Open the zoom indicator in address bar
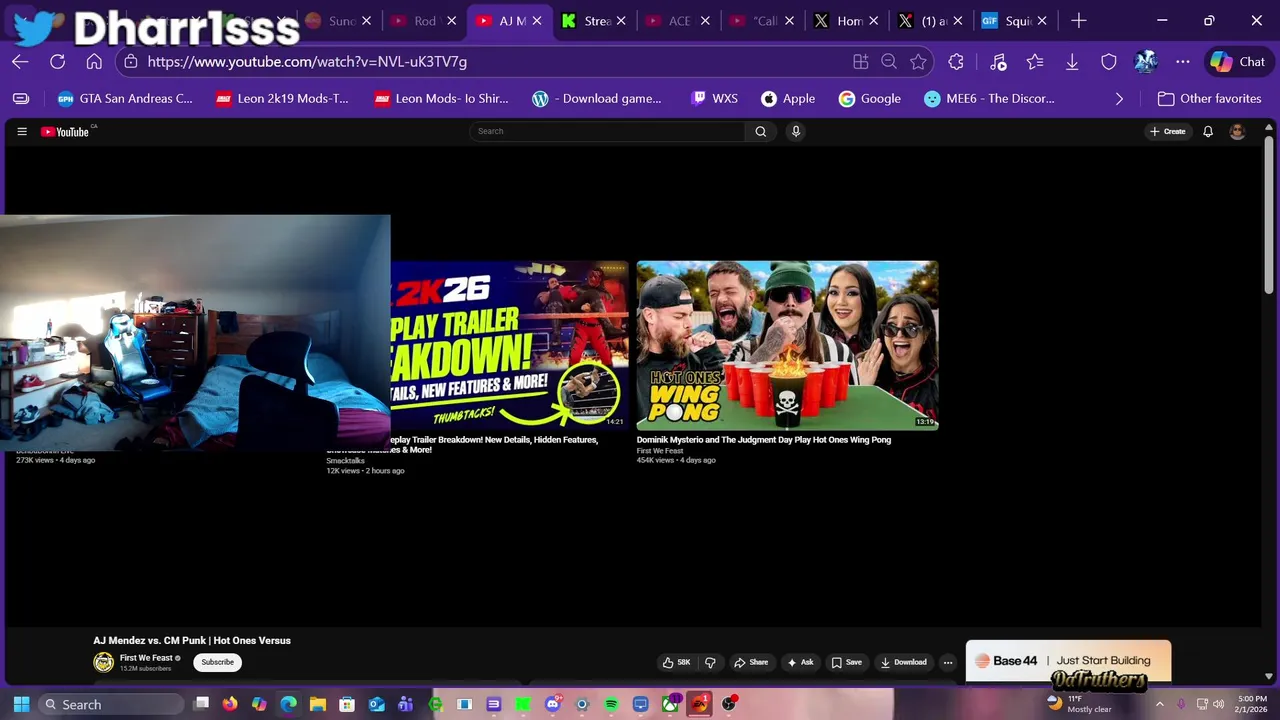1280x720 pixels. pyautogui.click(x=889, y=61)
